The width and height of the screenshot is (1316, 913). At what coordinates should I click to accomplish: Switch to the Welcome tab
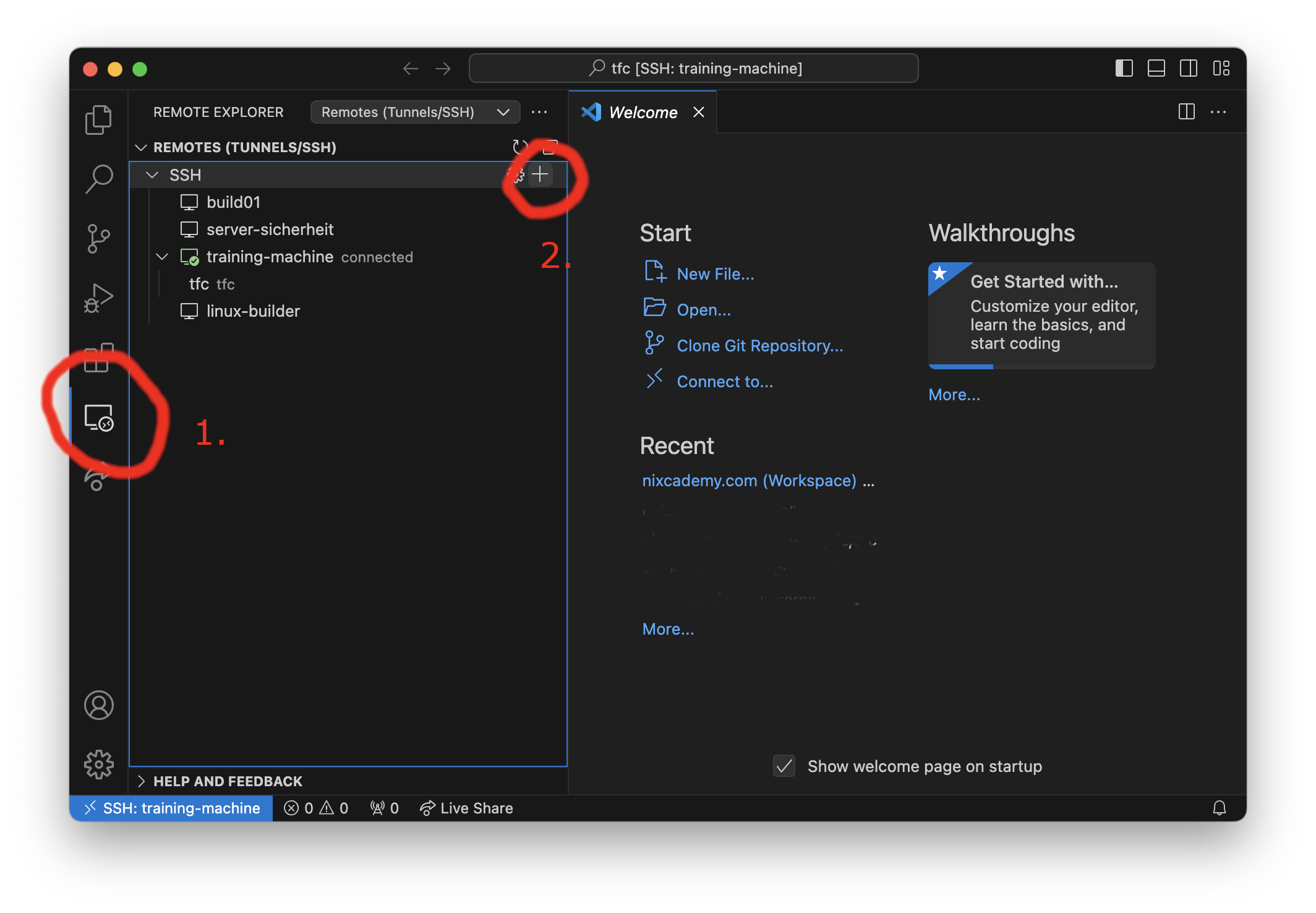[x=642, y=112]
